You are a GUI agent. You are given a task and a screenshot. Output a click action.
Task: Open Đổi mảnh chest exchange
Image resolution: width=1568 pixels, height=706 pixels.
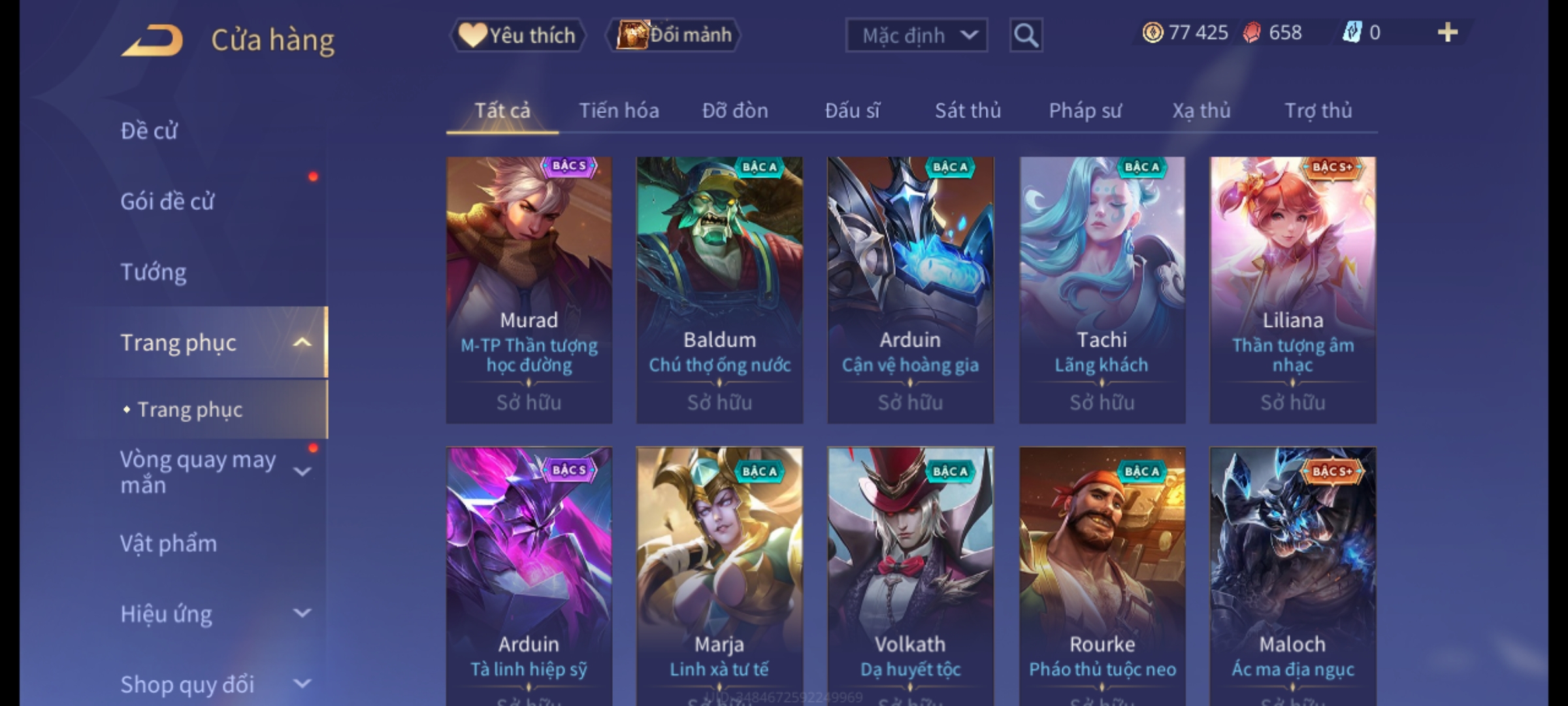tap(674, 35)
